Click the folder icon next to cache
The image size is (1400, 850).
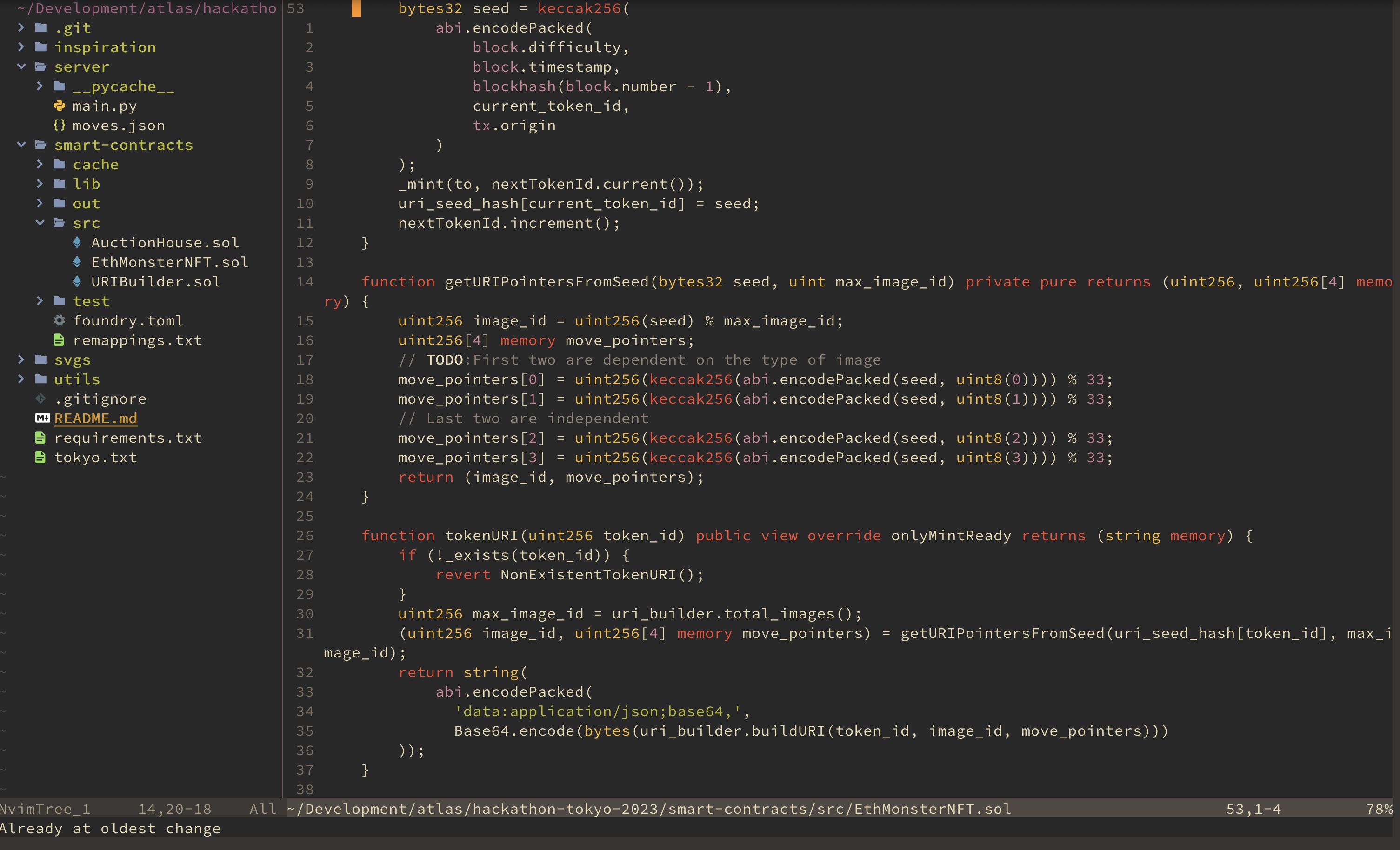pos(59,164)
